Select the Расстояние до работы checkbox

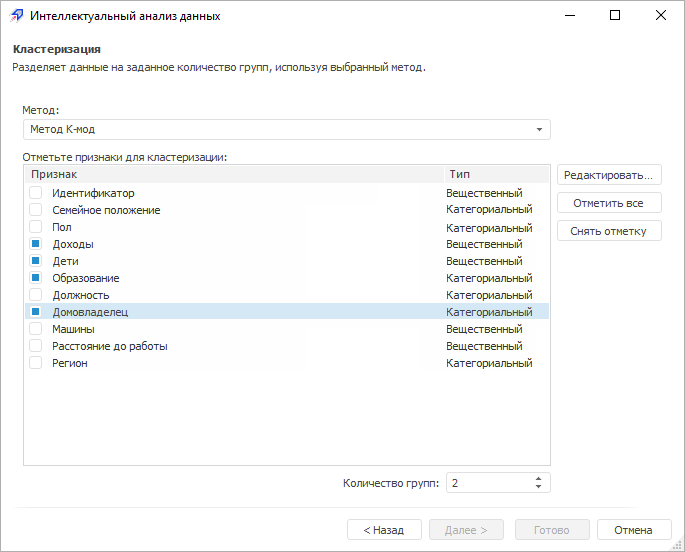point(35,346)
